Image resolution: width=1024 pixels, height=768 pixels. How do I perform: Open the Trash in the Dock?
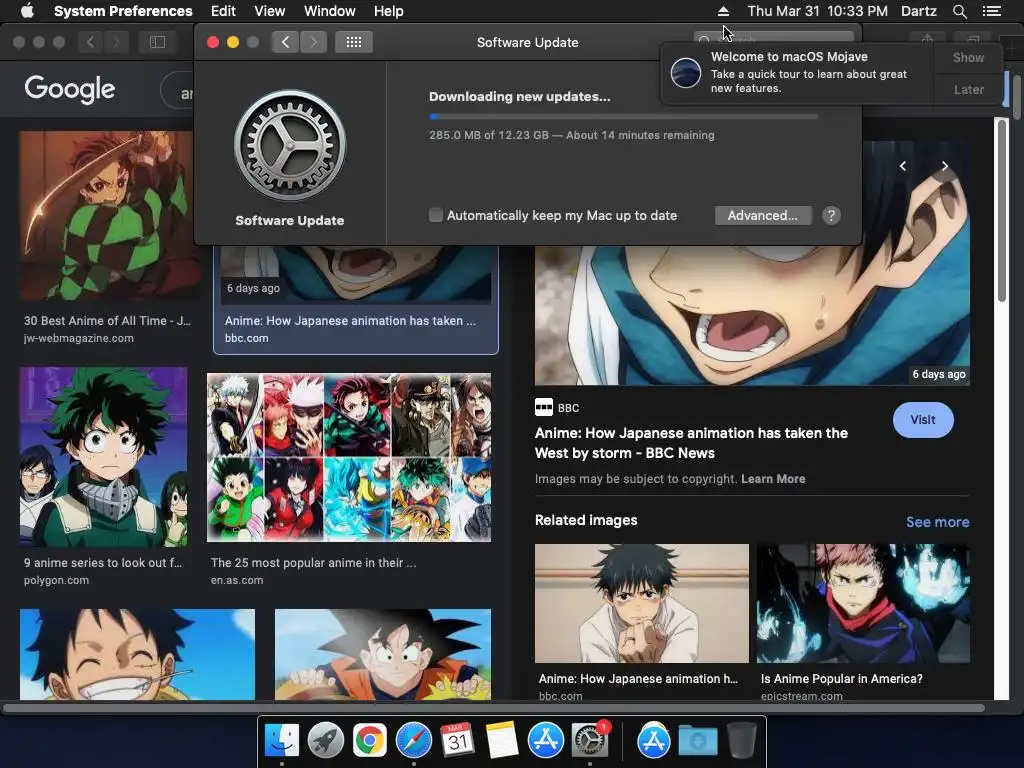click(x=741, y=741)
